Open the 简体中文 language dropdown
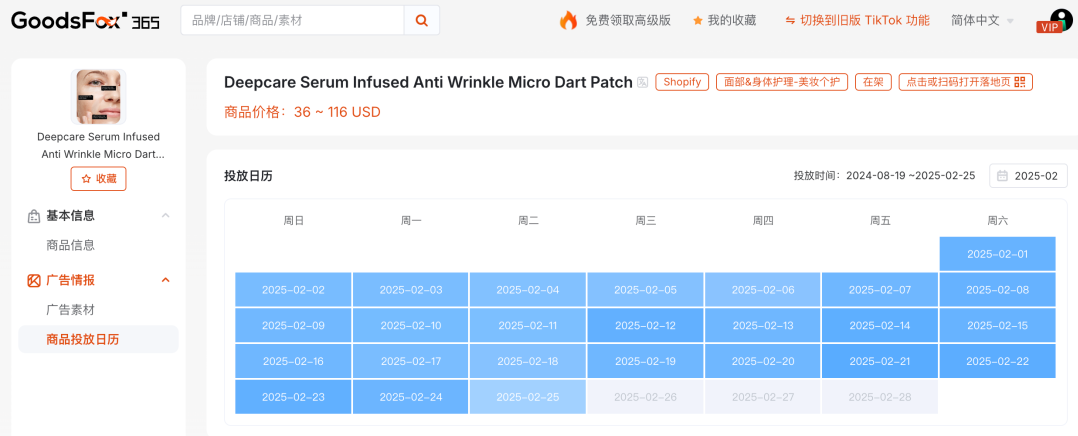The image size is (1078, 436). [x=982, y=21]
